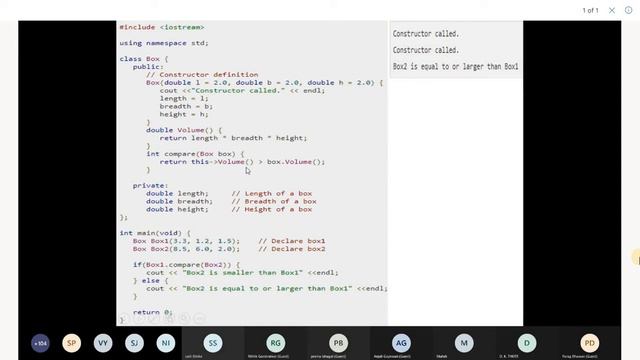Select the SJ participant avatar

[134, 343]
